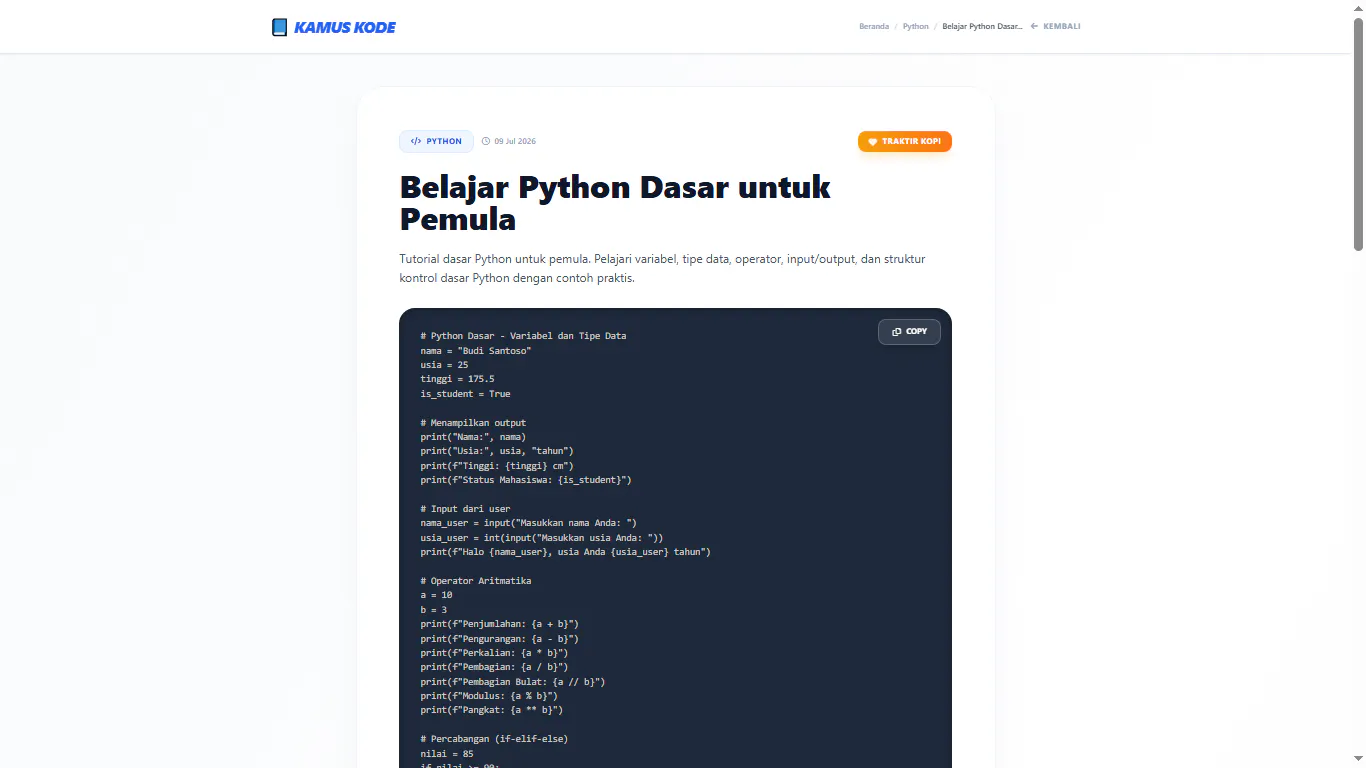
Task: Click the code brackets icon in PYTHON tag
Action: (x=416, y=141)
